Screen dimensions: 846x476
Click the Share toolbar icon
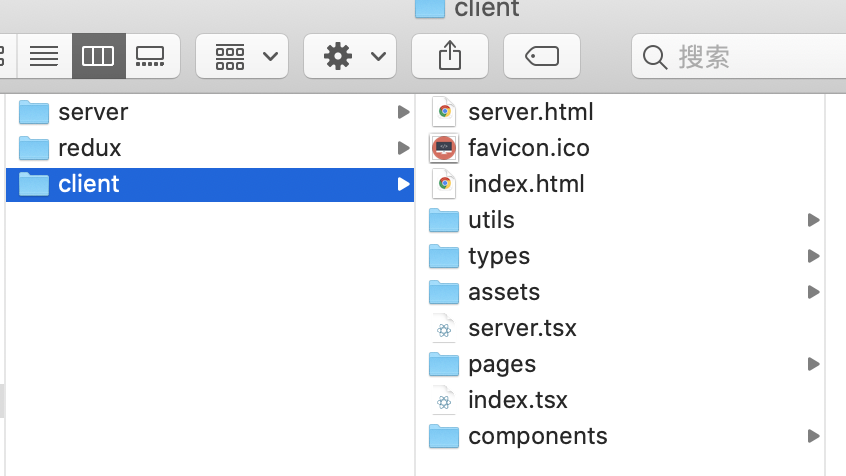(x=450, y=56)
